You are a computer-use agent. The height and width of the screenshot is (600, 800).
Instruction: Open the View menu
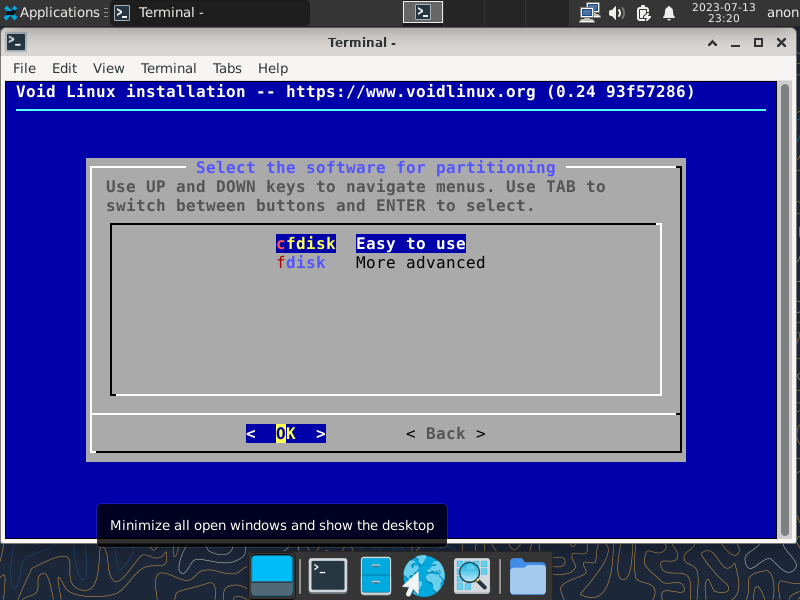tap(109, 68)
